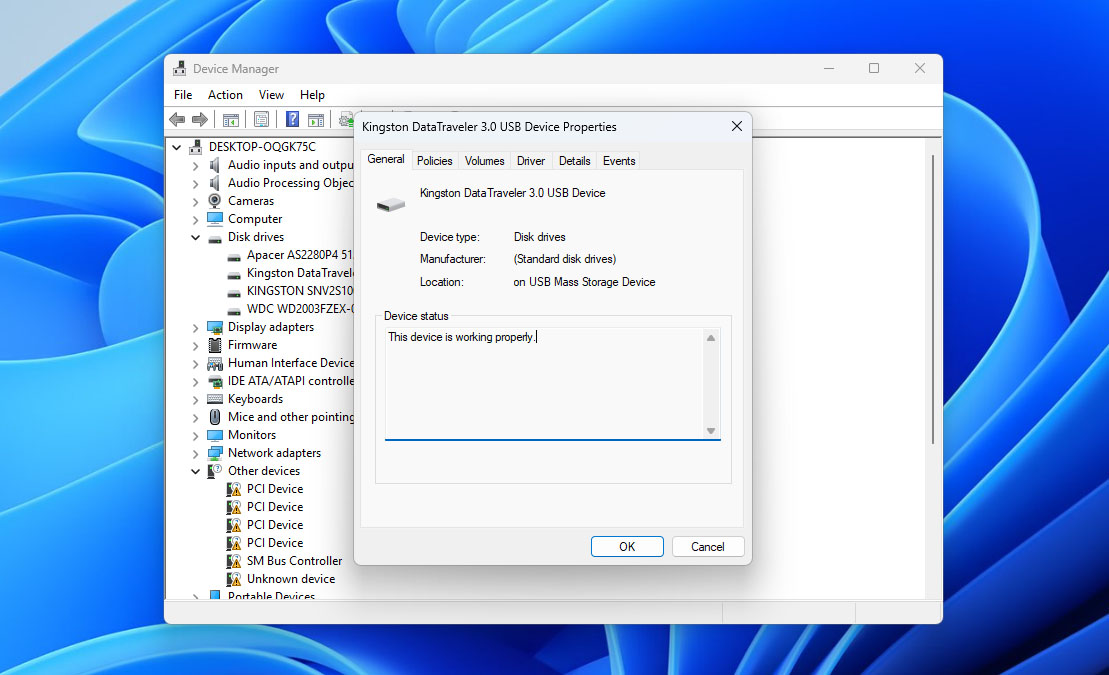The width and height of the screenshot is (1109, 675).
Task: Click the Other devices category icon
Action: tap(214, 471)
